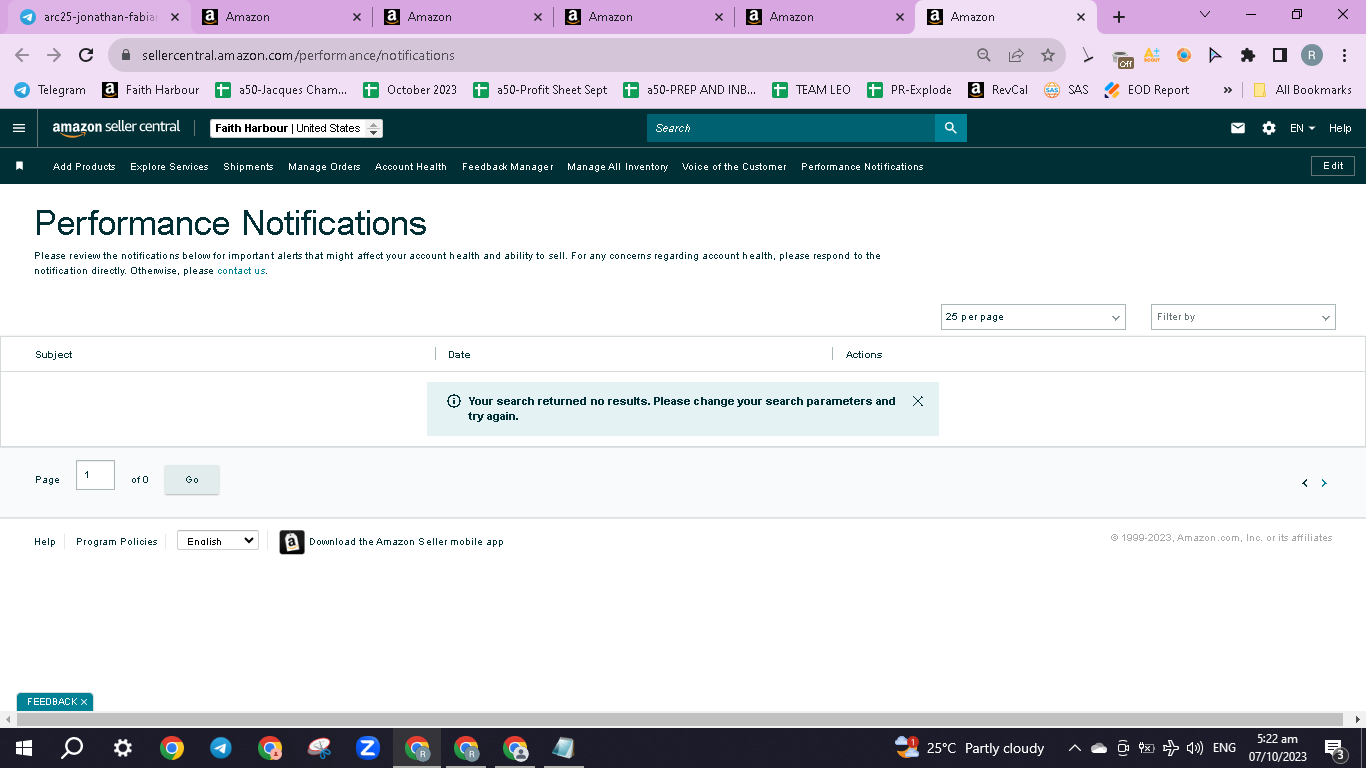Open the Seller Central hamburger menu

point(19,128)
